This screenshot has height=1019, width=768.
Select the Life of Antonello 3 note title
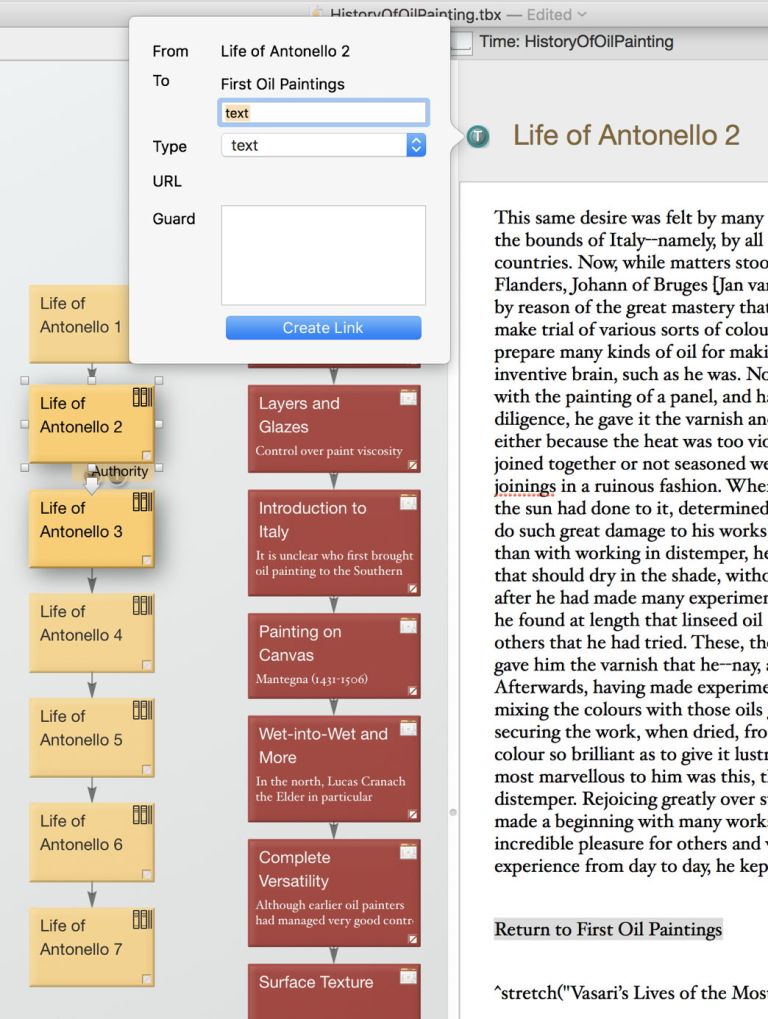[x=81, y=519]
